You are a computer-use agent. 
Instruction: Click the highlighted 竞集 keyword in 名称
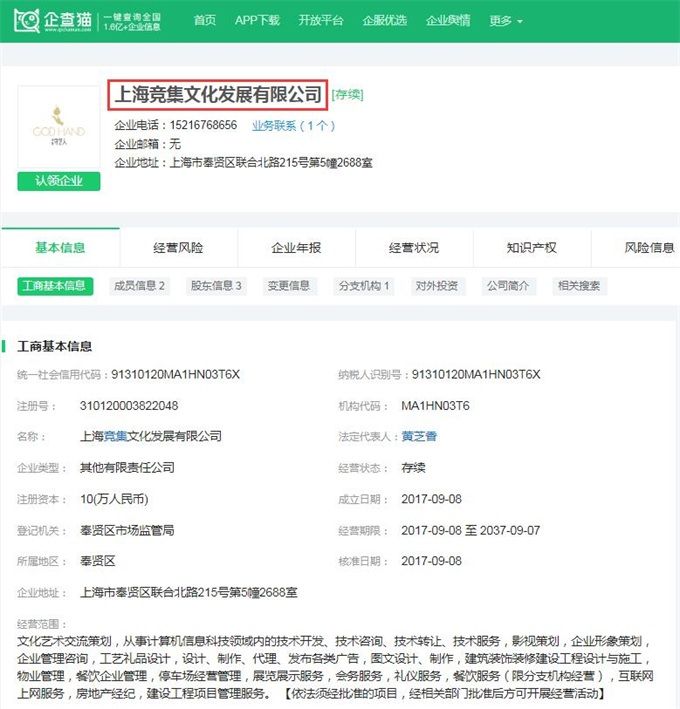115,436
